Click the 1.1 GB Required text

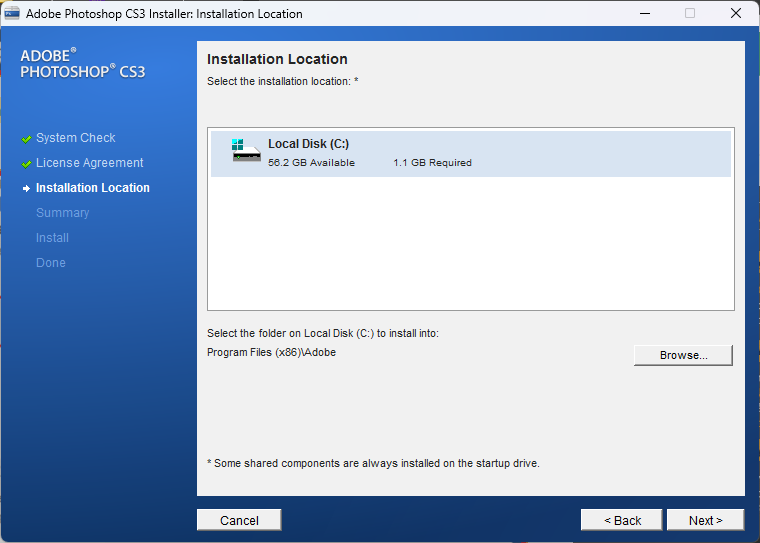[432, 163]
